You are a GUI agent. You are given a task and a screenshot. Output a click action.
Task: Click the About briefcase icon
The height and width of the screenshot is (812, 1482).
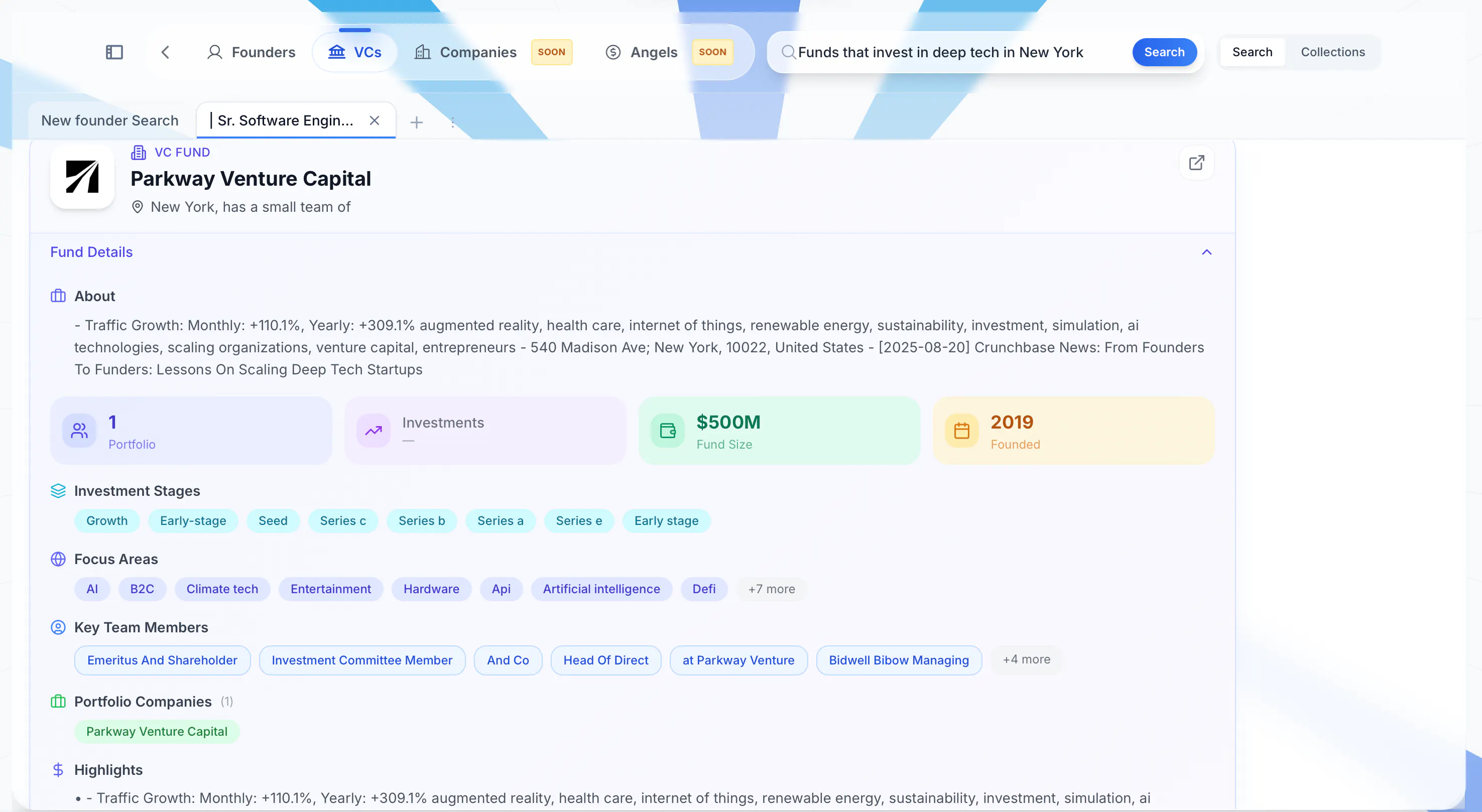(x=58, y=296)
